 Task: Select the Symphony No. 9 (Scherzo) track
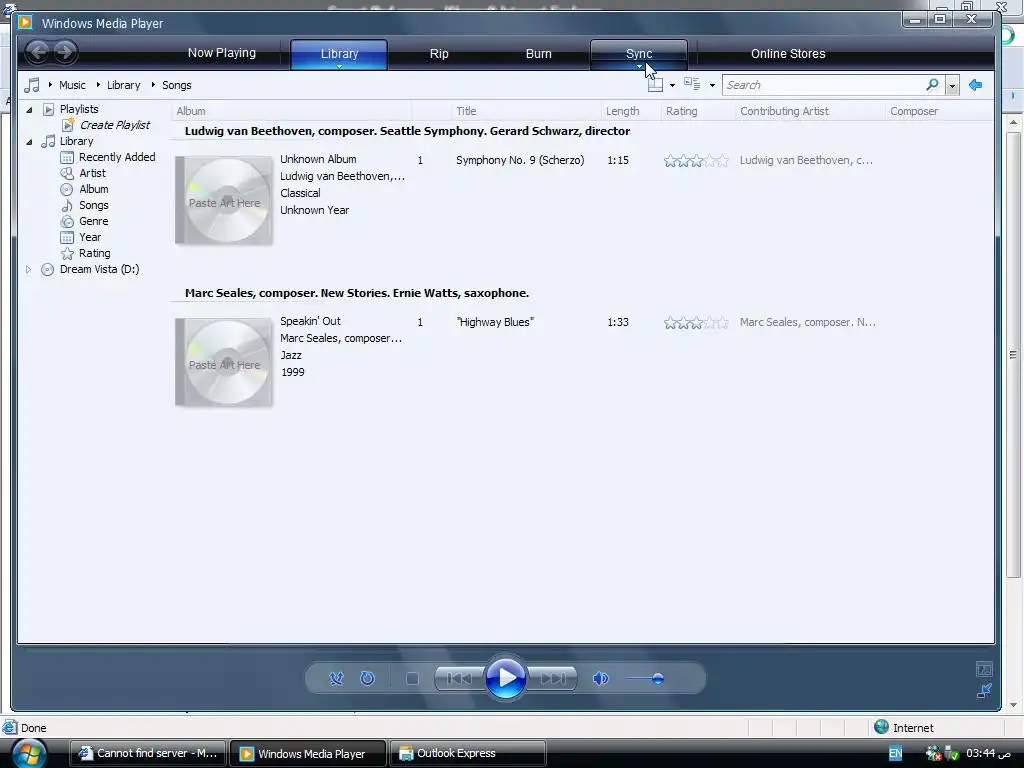[x=520, y=160]
